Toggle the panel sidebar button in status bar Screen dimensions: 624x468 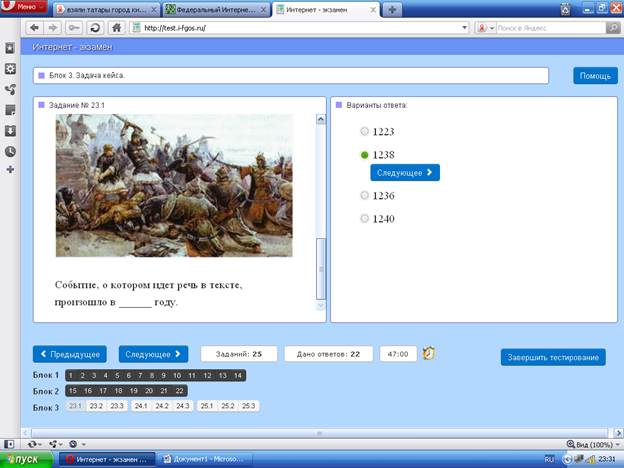coord(9,444)
